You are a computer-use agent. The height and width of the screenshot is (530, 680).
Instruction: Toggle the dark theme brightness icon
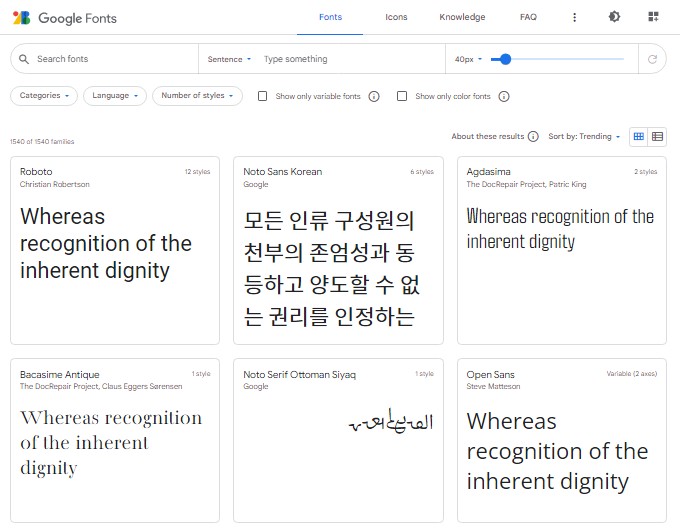pos(614,17)
